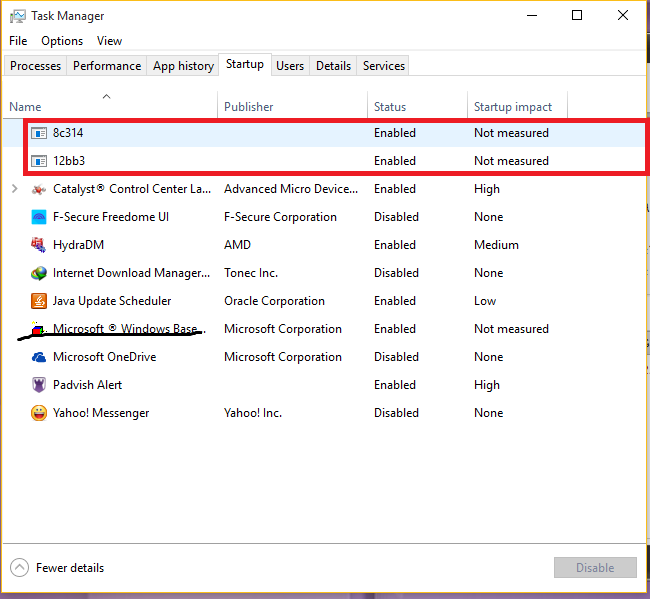The image size is (650, 599).
Task: Click Yahoo! Messenger's Disabled status cell
Action: [x=396, y=413]
